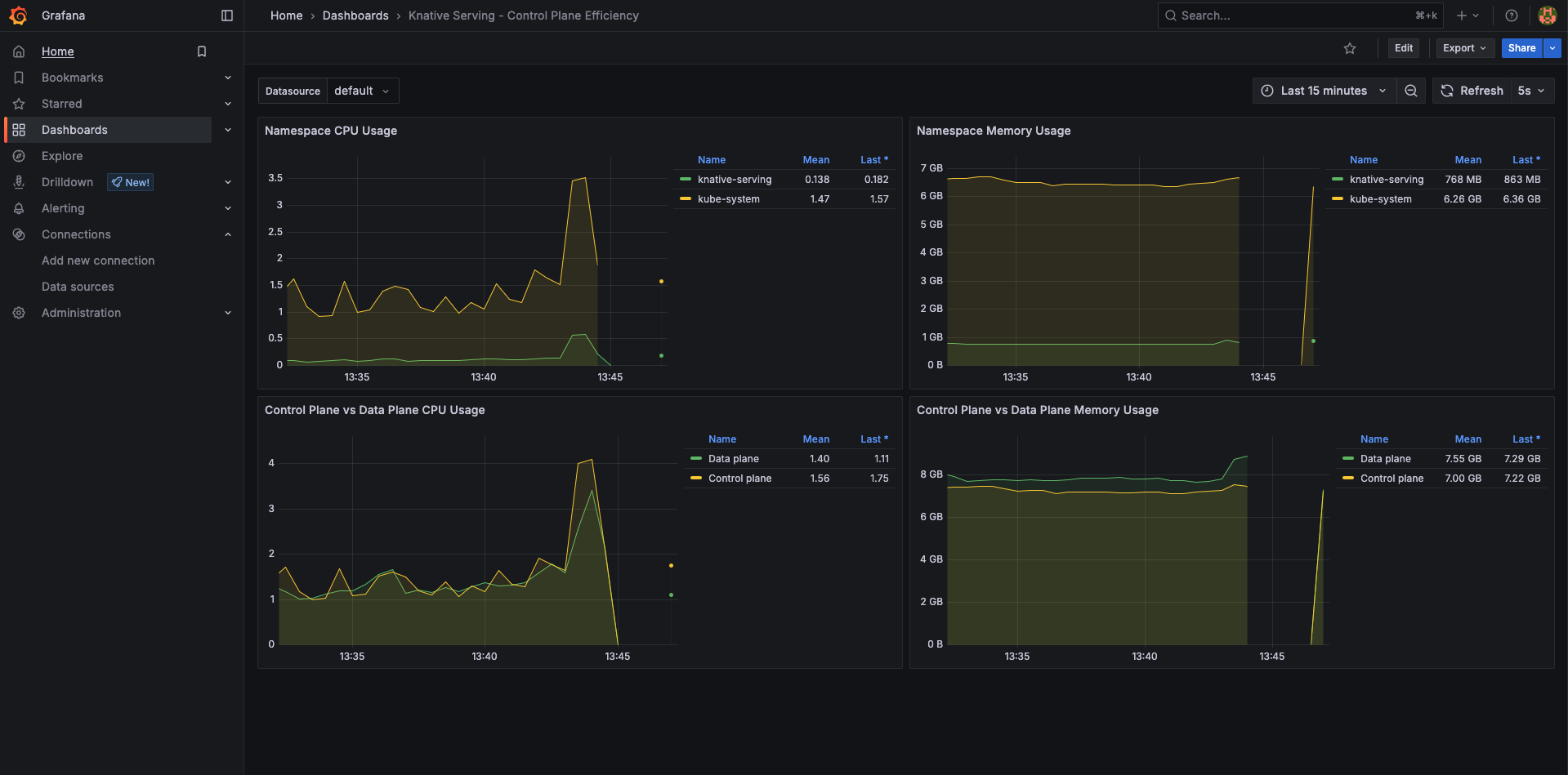Click the yellow kube-system memory legend swatch
1568x775 pixels.
[x=1337, y=199]
